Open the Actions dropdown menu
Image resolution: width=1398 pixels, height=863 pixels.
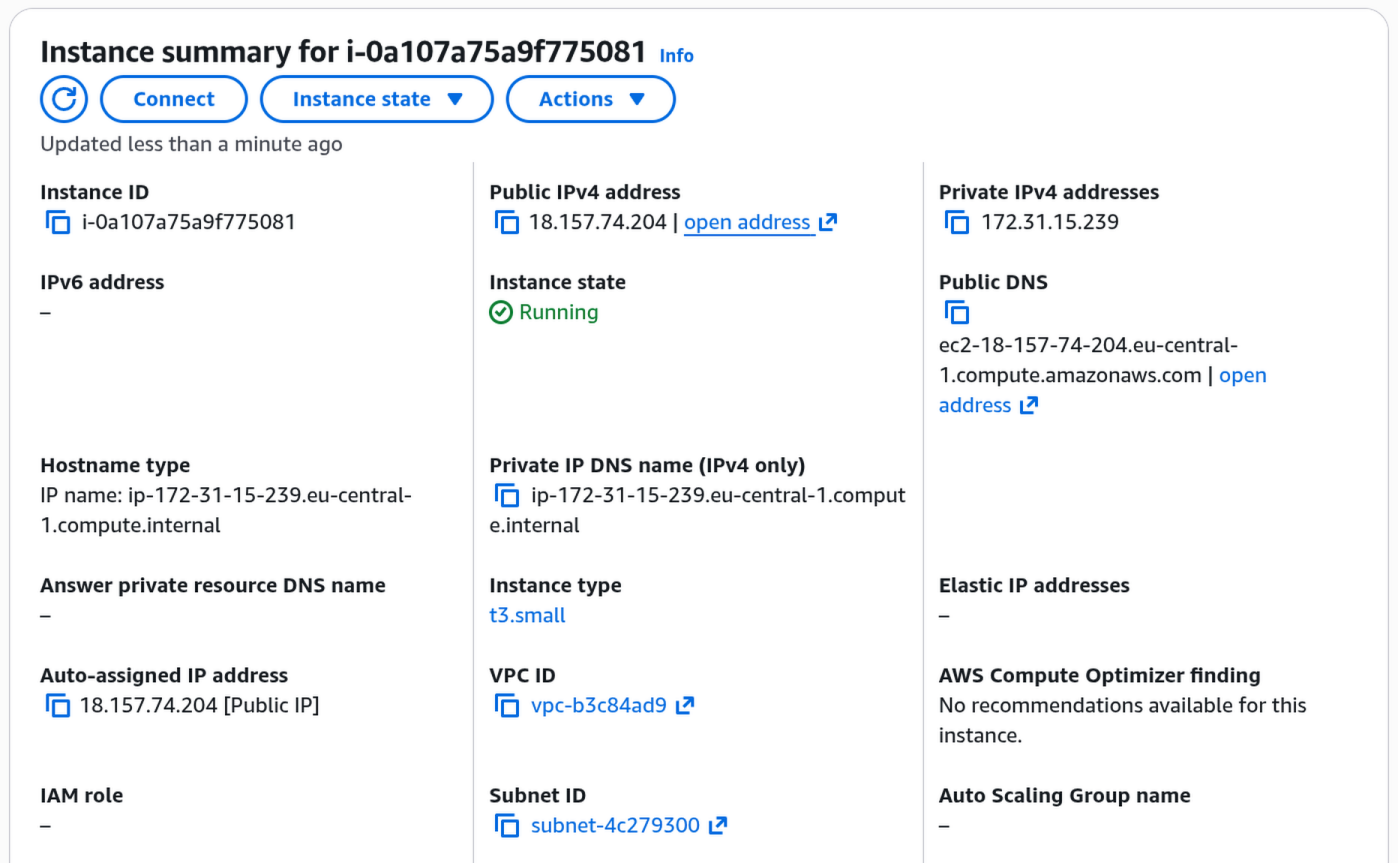(x=590, y=98)
